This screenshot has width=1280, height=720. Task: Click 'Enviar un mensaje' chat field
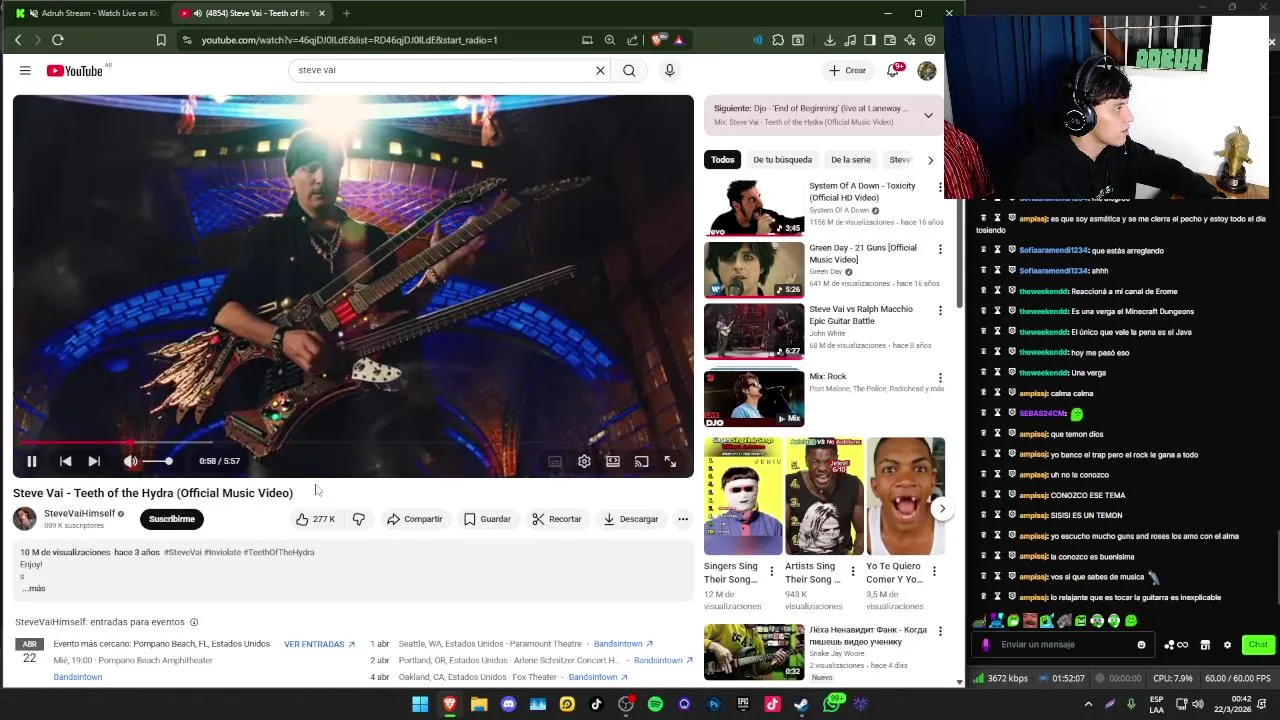1065,645
